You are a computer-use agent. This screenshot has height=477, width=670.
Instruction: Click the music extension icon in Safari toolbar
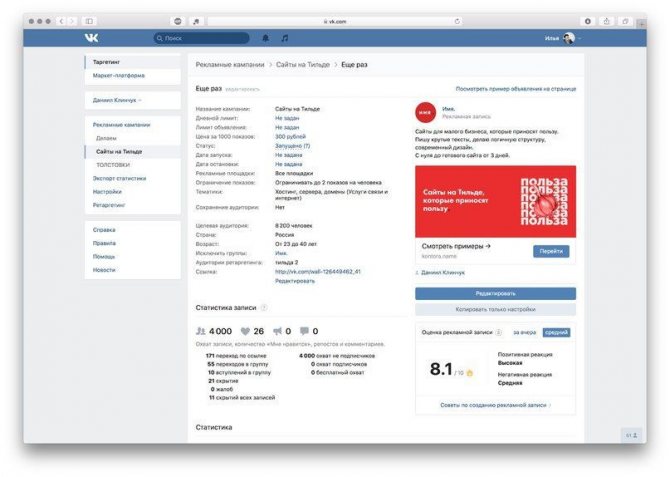click(x=196, y=21)
